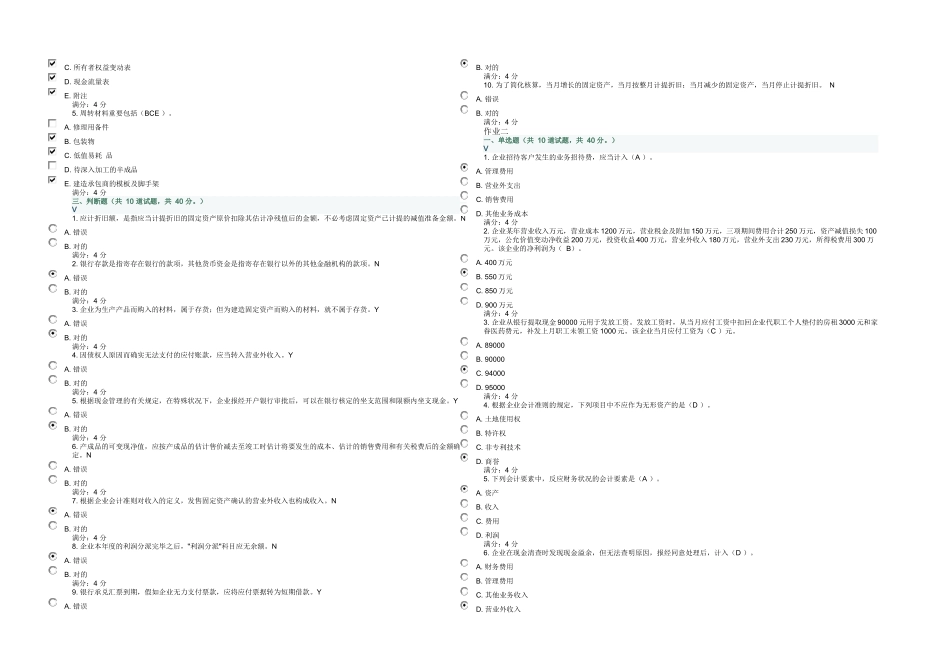
Task: Select B. 550 万元 net profit option
Action: click(x=464, y=273)
